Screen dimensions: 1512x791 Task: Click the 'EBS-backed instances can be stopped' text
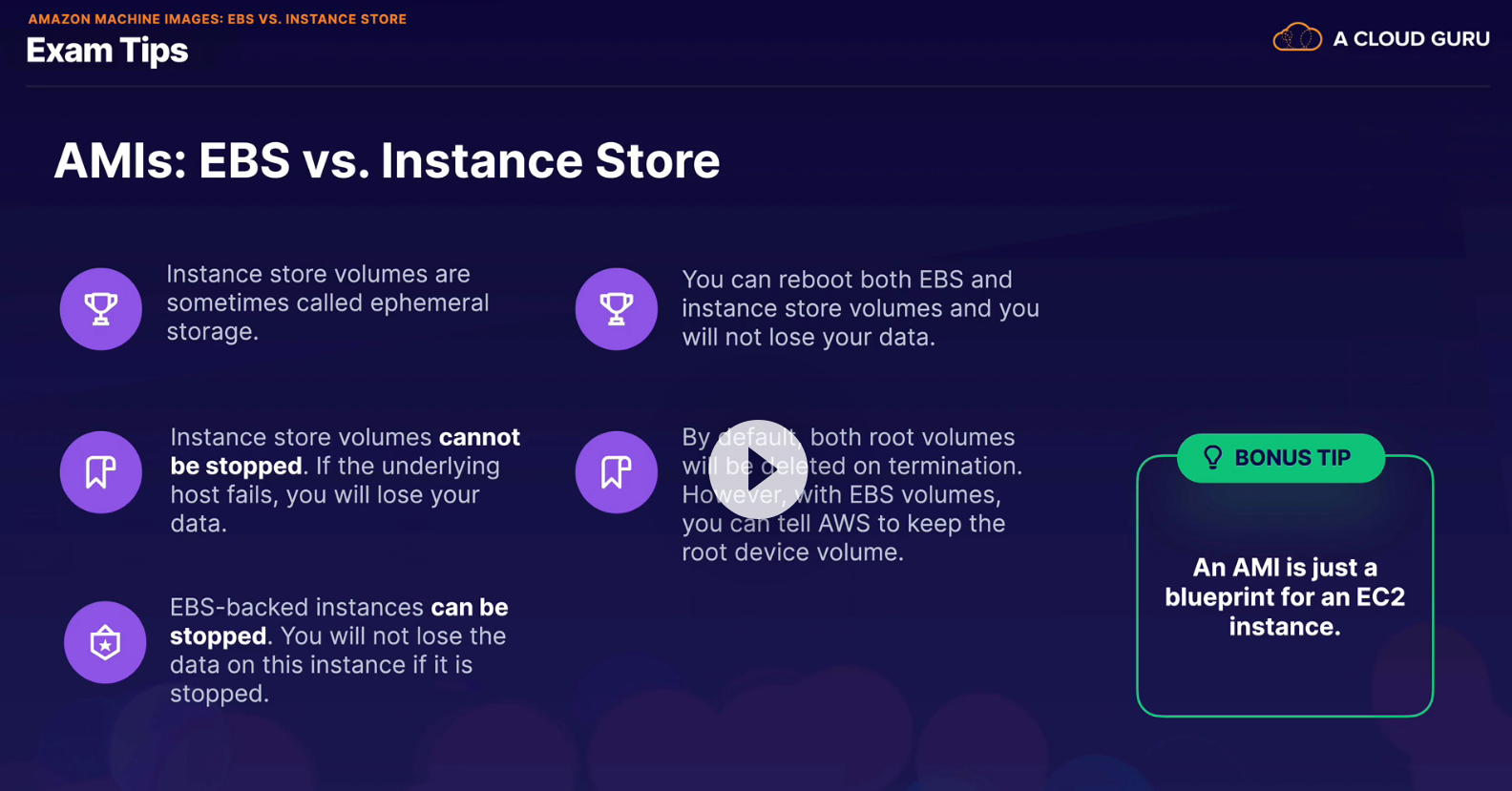(339, 650)
